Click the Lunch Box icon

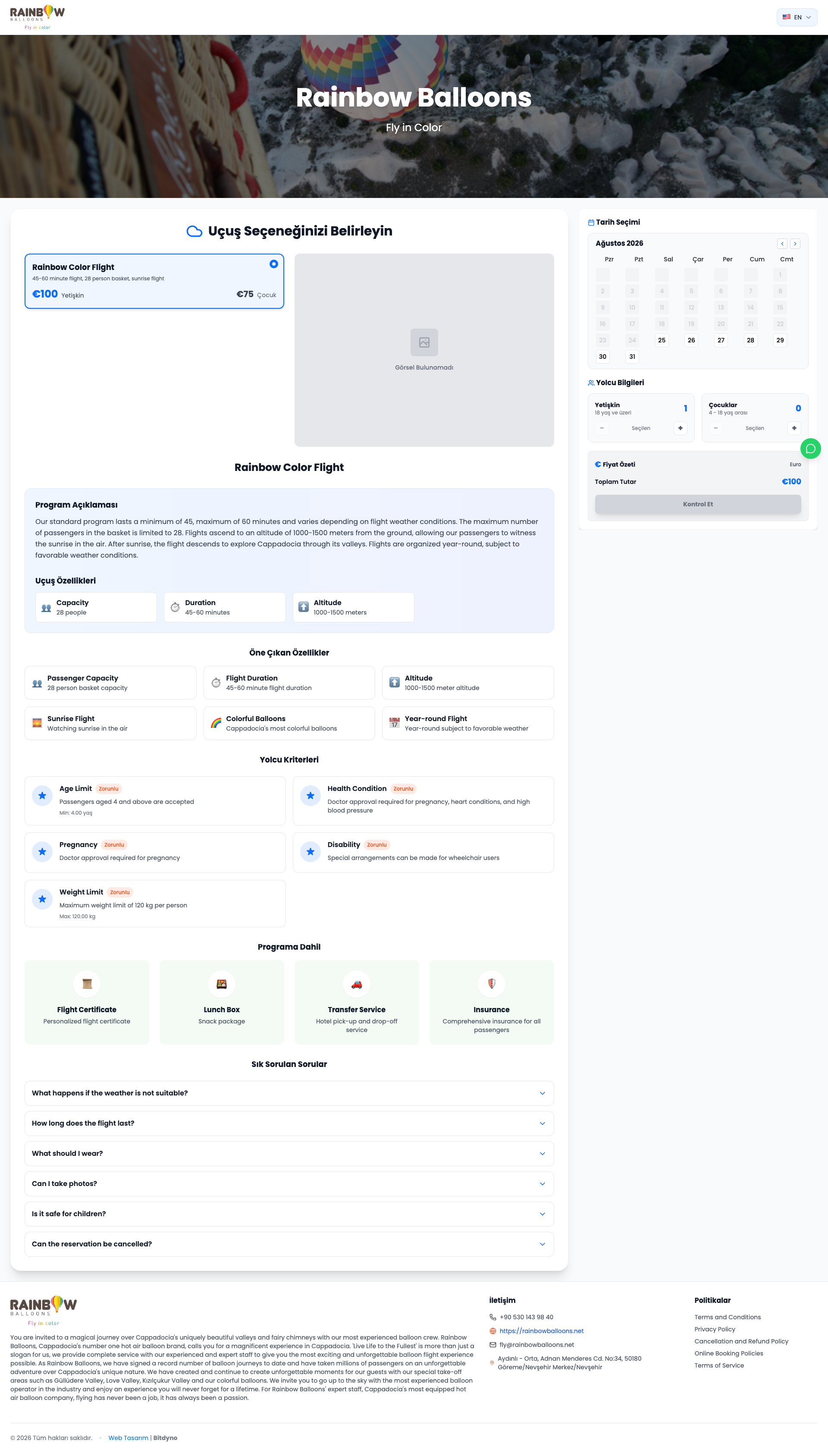(222, 984)
